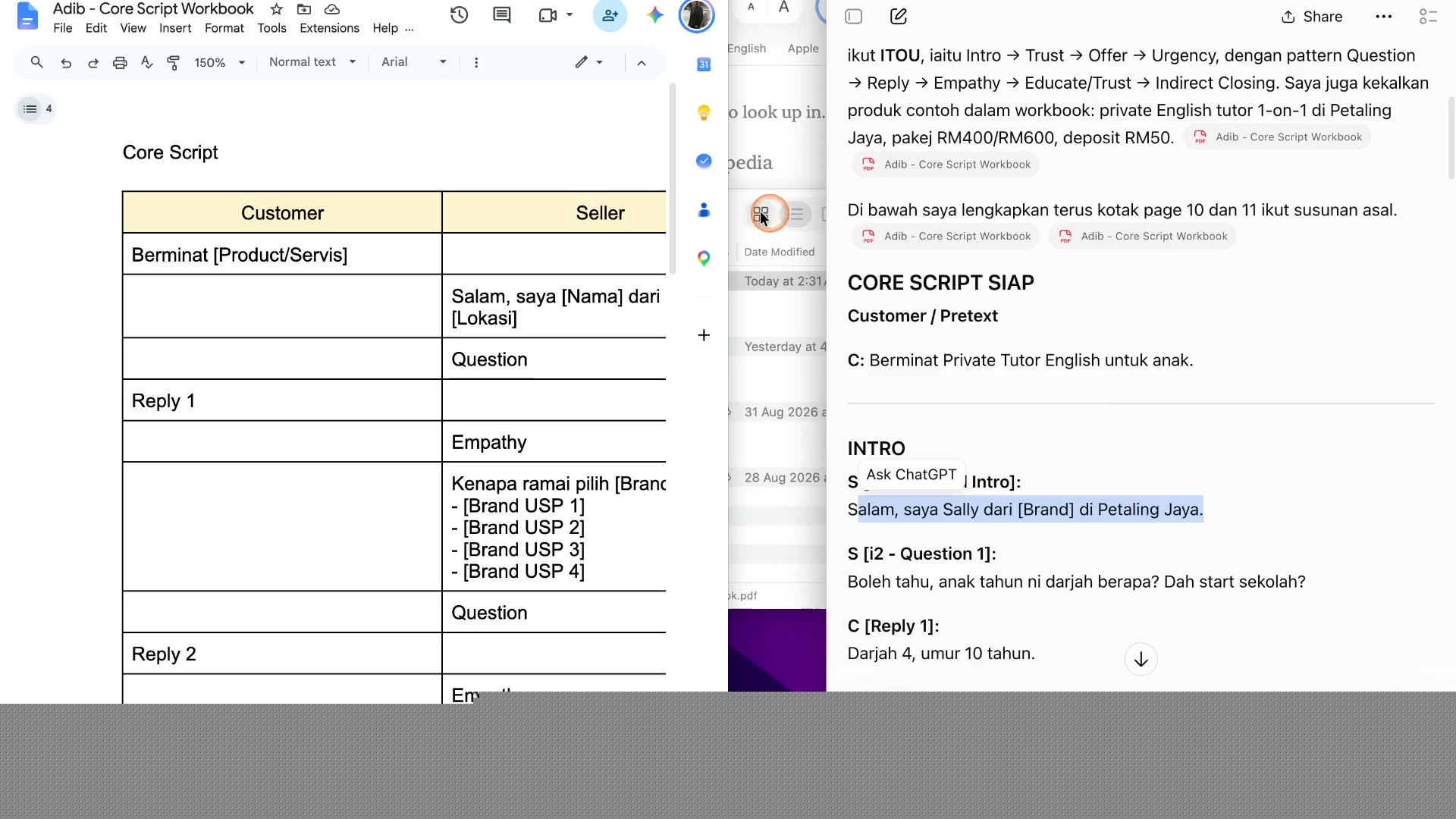Image resolution: width=1456 pixels, height=819 pixels.
Task: Open the Extensions menu
Action: pos(329,28)
